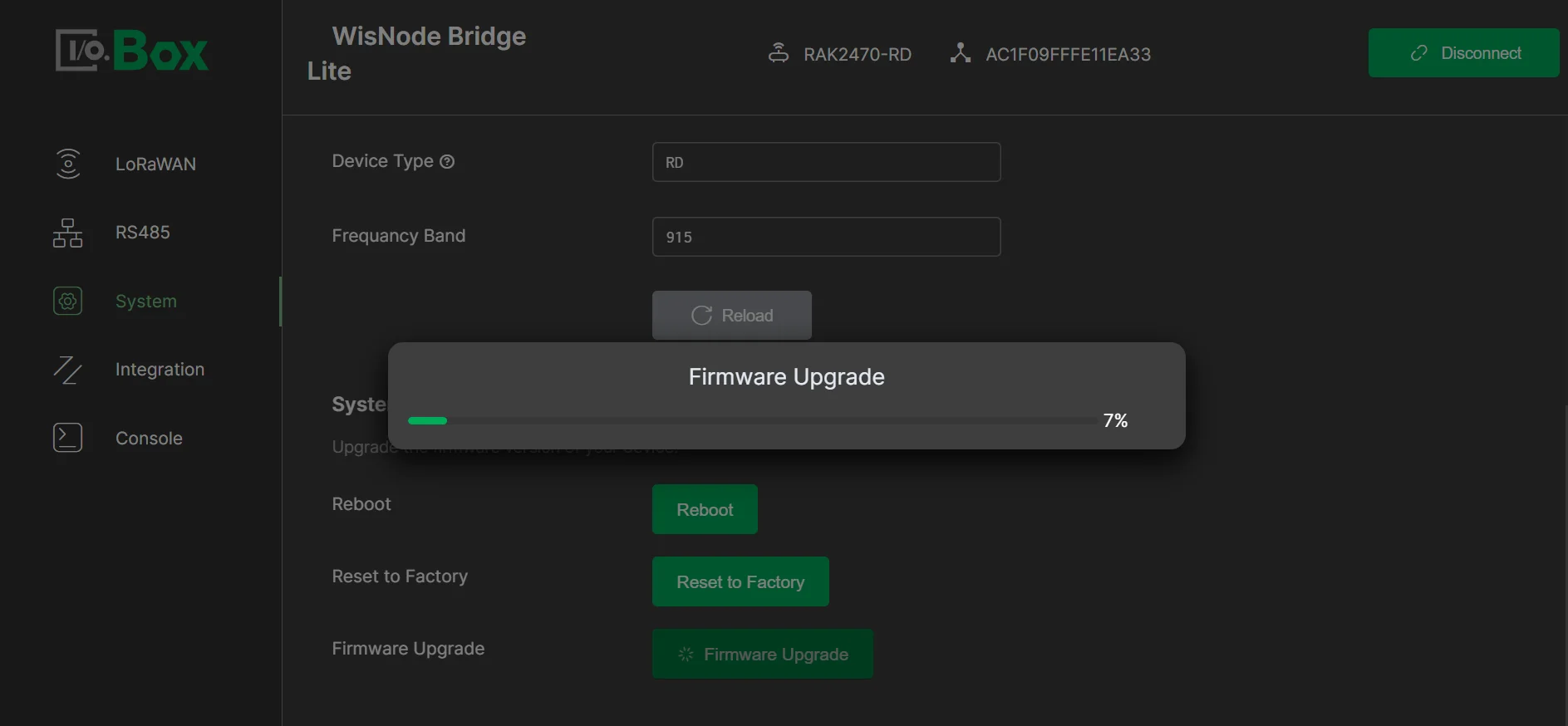Image resolution: width=1568 pixels, height=726 pixels.
Task: Open the Console menu item
Action: pyautogui.click(x=149, y=438)
